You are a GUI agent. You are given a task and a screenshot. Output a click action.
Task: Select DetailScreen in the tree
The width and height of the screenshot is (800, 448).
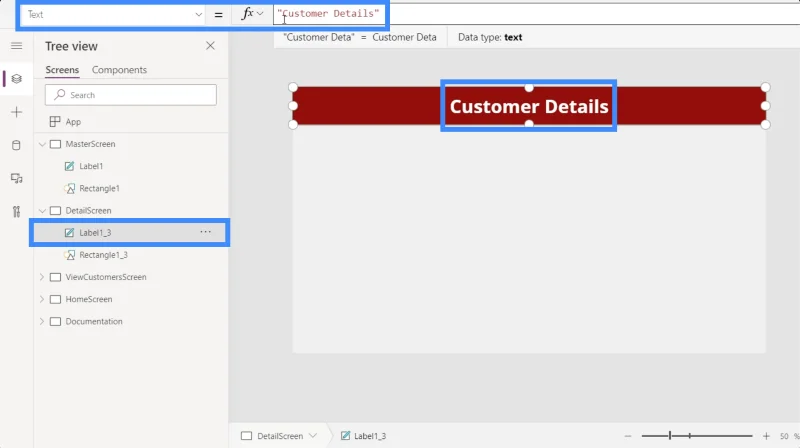pos(88,210)
